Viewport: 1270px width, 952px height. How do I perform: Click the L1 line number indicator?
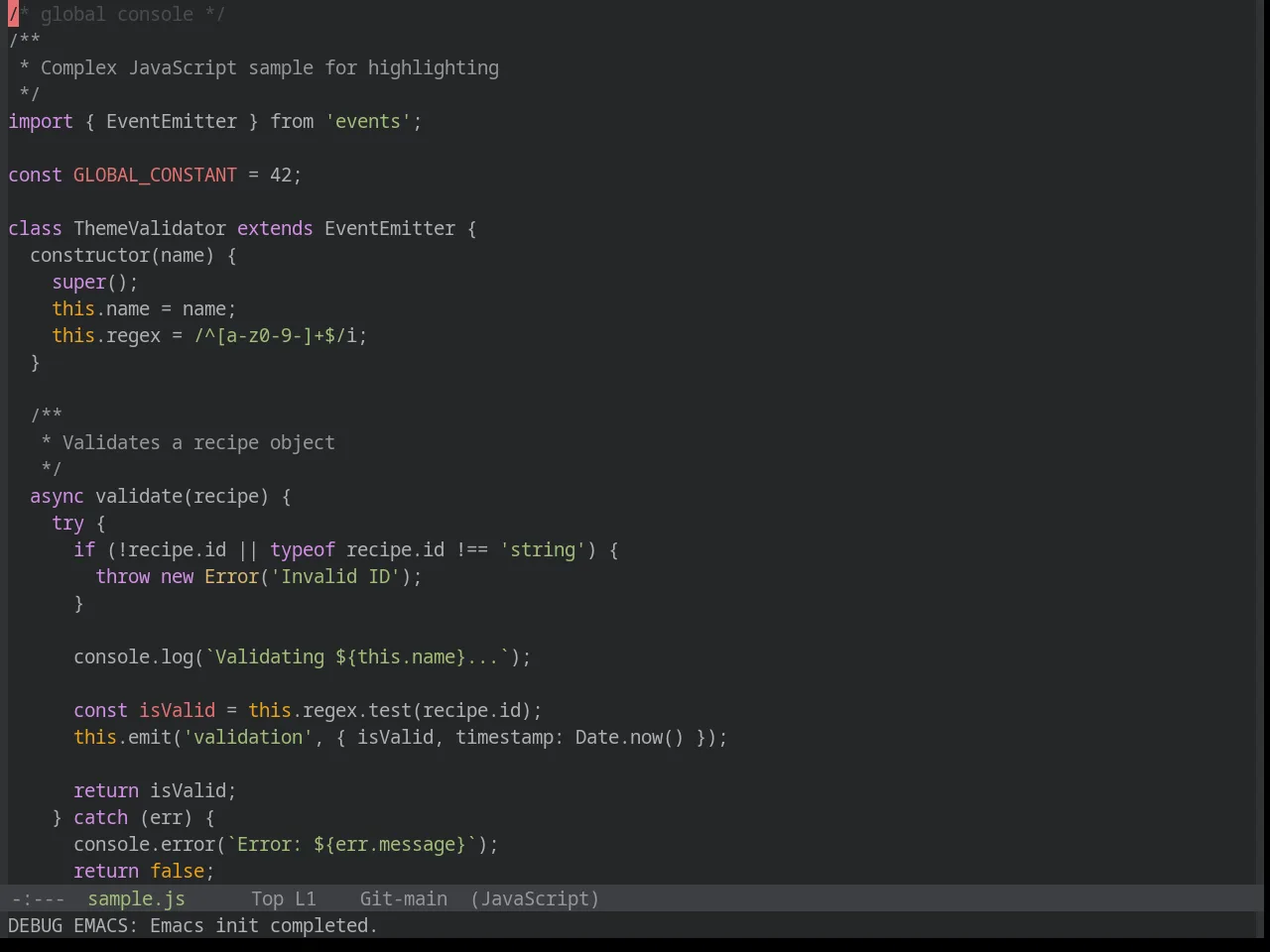pyautogui.click(x=305, y=898)
